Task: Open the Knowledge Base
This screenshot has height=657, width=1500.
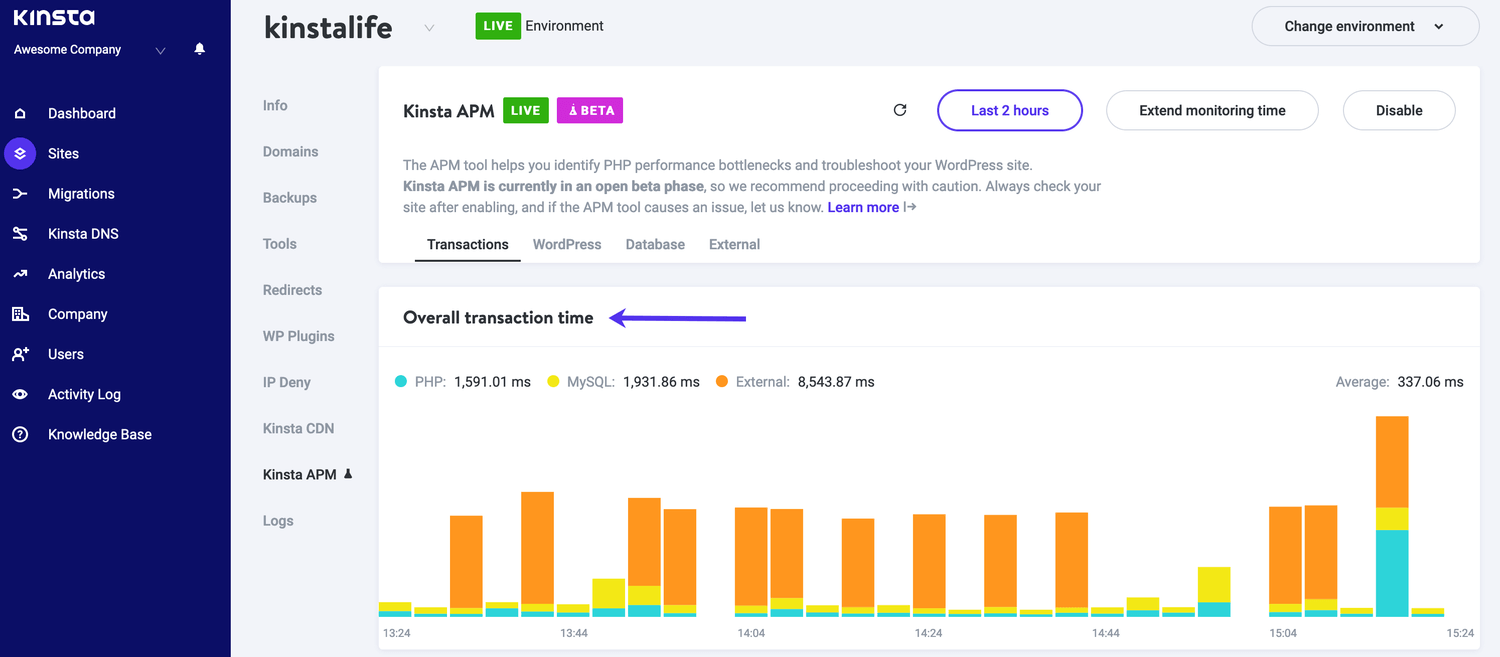Action: click(x=100, y=434)
